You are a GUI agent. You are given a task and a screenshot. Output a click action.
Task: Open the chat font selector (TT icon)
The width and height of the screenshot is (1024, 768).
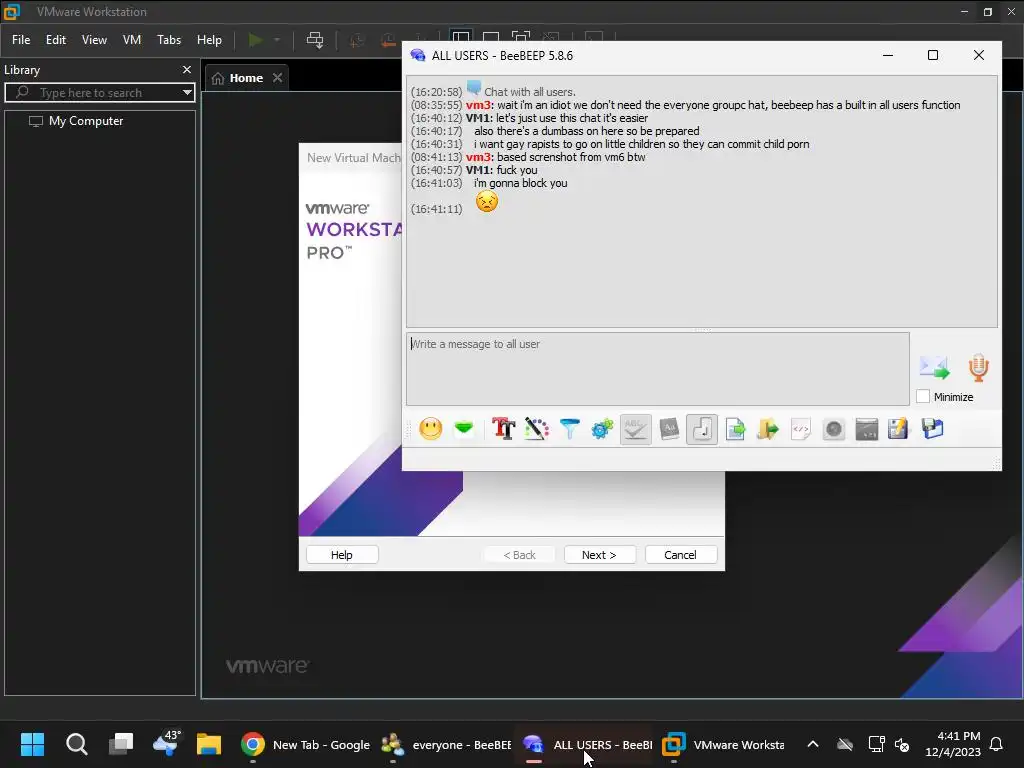pyautogui.click(x=503, y=429)
